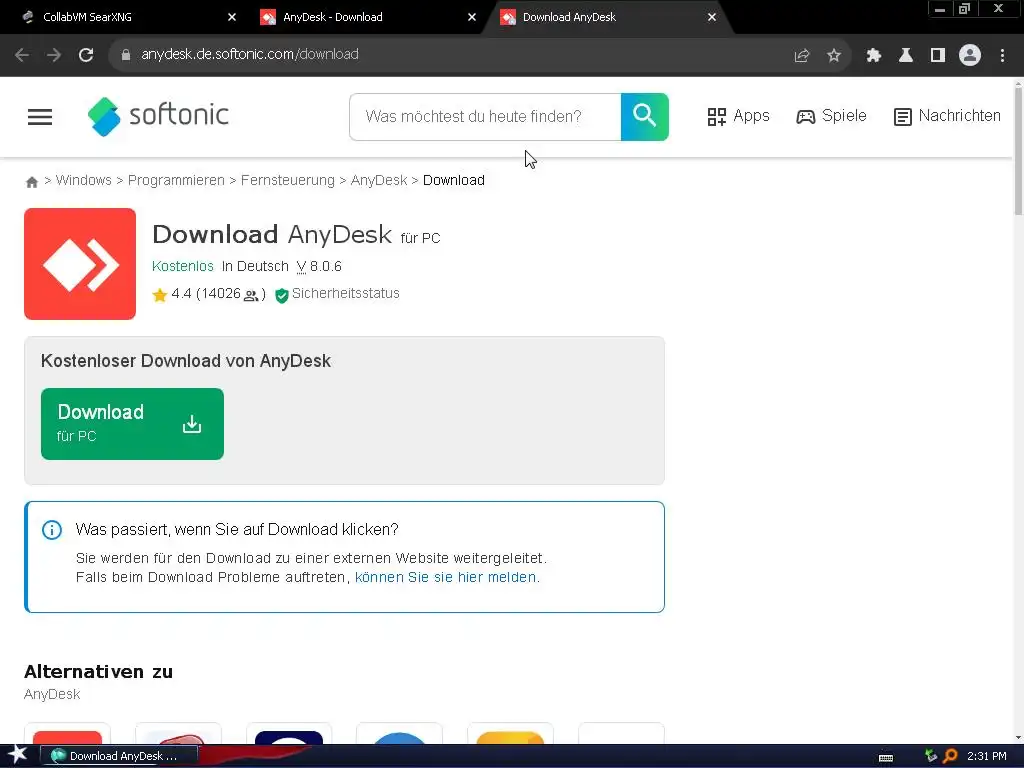The height and width of the screenshot is (768, 1024).
Task: Focus the 'Was möchtest du heute finden?' search field
Action: click(485, 117)
